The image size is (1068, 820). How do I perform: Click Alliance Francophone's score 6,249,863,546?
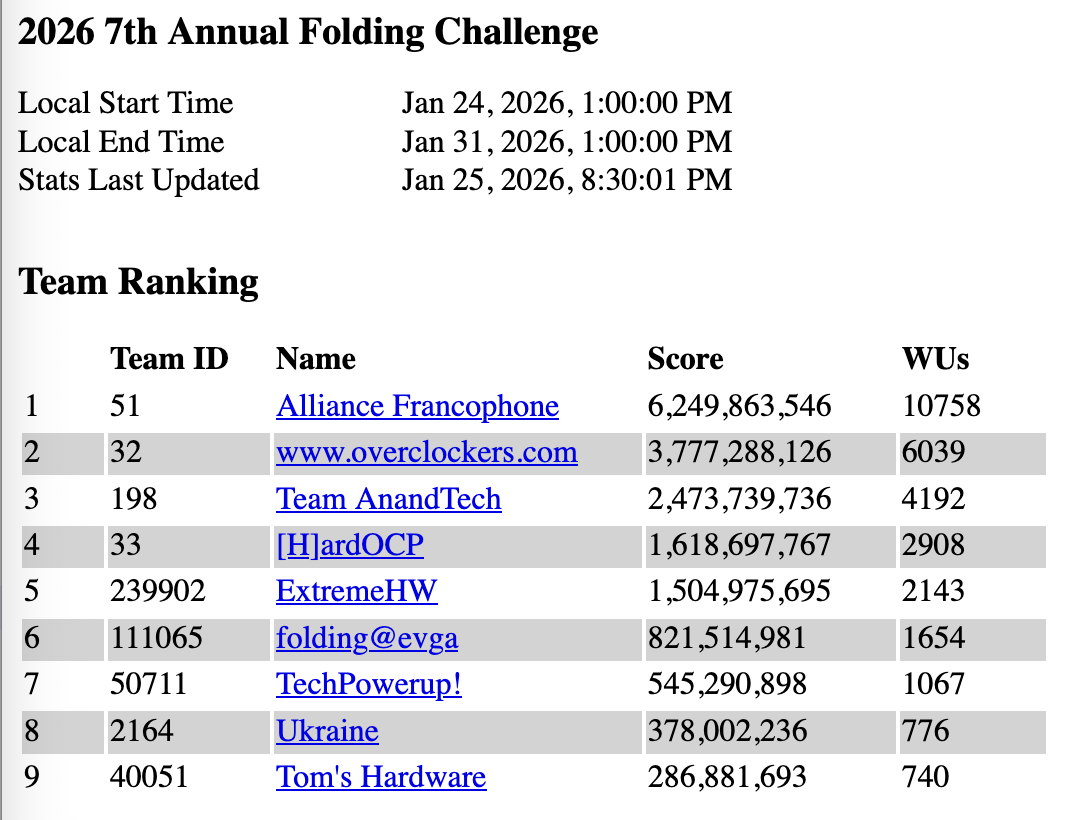(739, 406)
